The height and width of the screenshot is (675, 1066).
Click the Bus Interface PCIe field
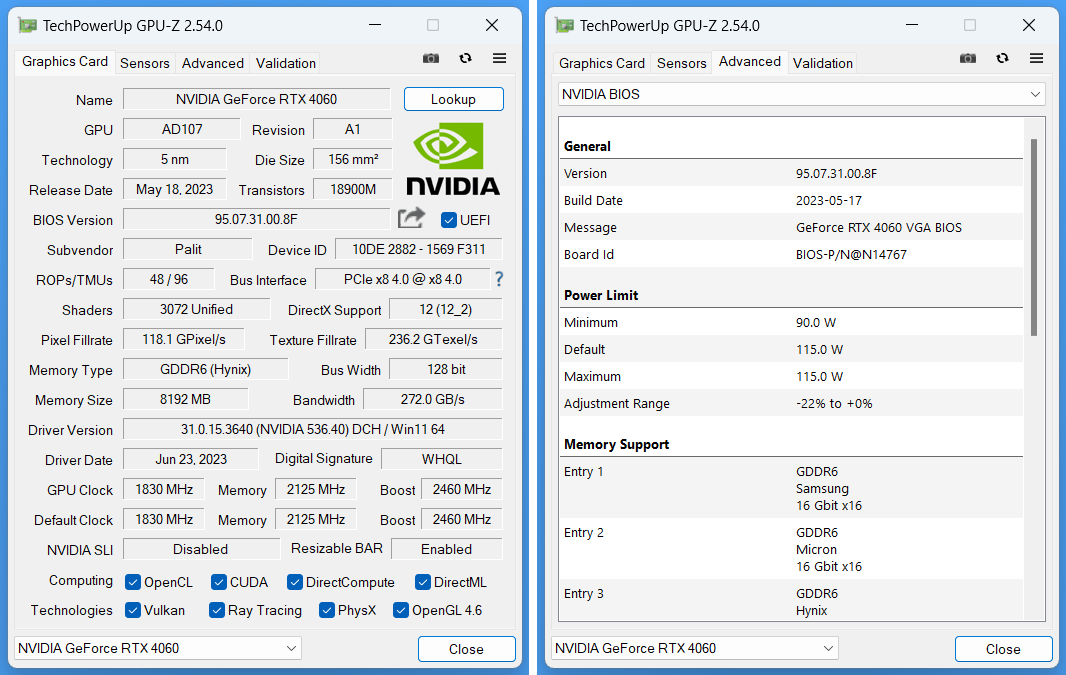(402, 279)
